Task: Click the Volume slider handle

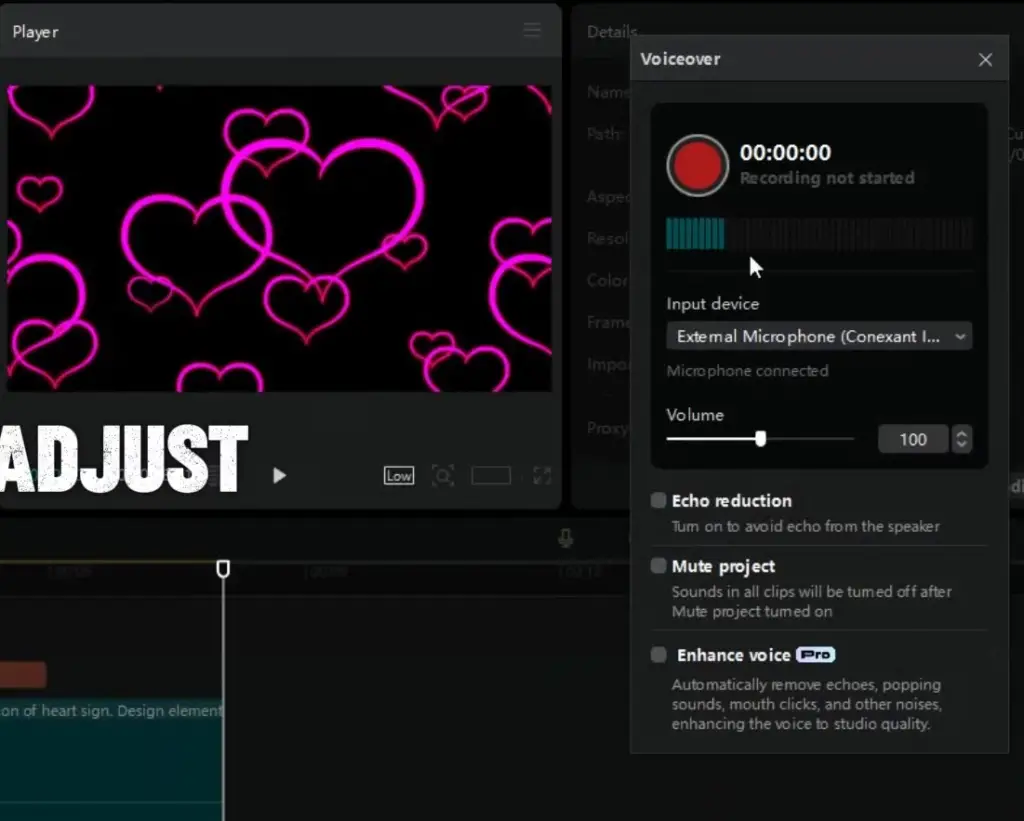Action: (x=761, y=438)
